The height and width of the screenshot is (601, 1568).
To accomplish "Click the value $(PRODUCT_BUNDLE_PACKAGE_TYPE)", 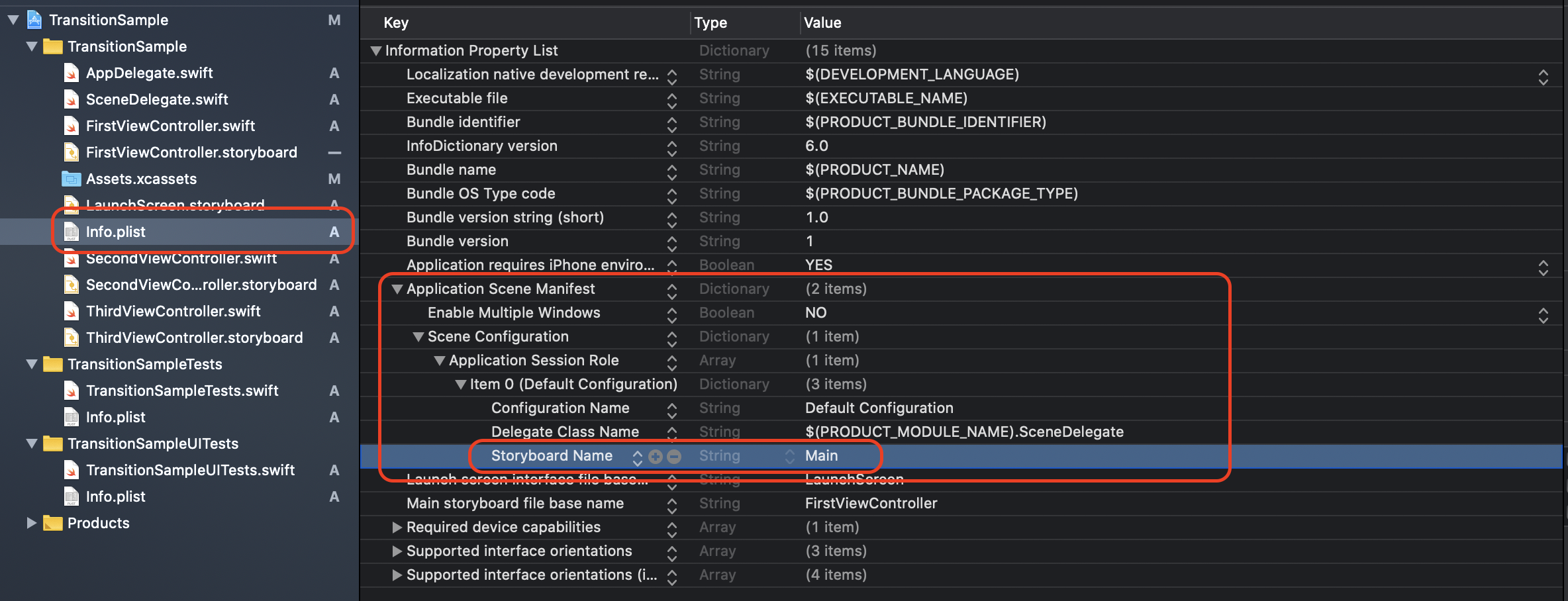I will [x=942, y=193].
